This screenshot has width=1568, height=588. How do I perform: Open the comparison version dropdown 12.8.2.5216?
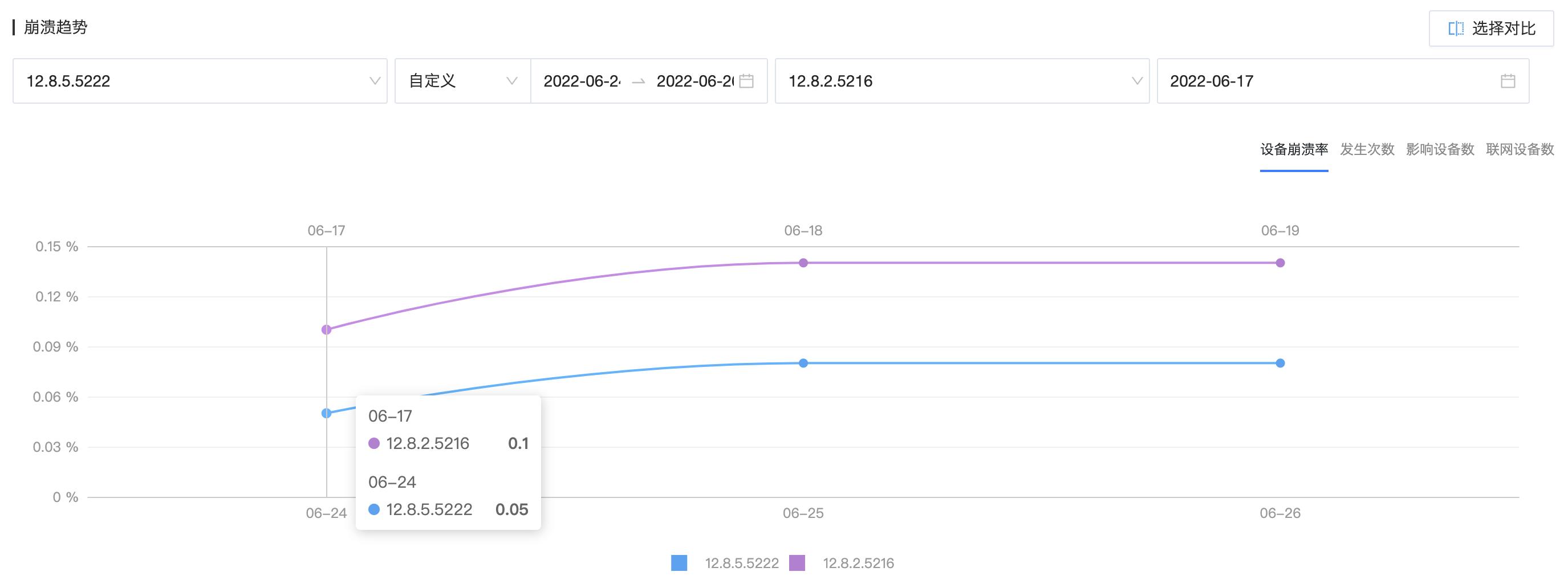[962, 81]
